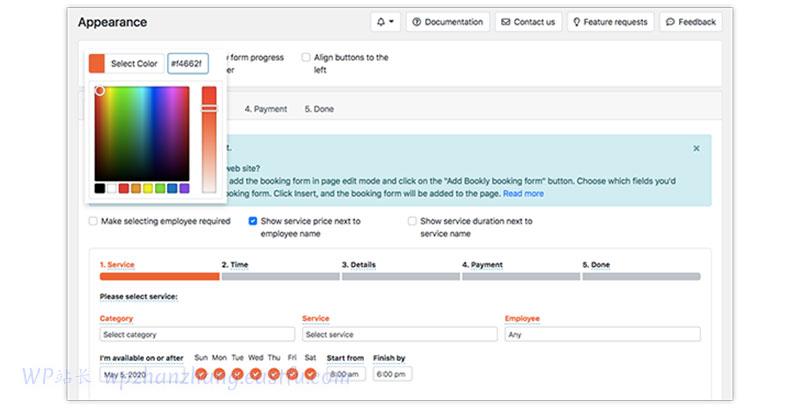Open the Documentation page
The height and width of the screenshot is (408, 800).
coord(447,22)
